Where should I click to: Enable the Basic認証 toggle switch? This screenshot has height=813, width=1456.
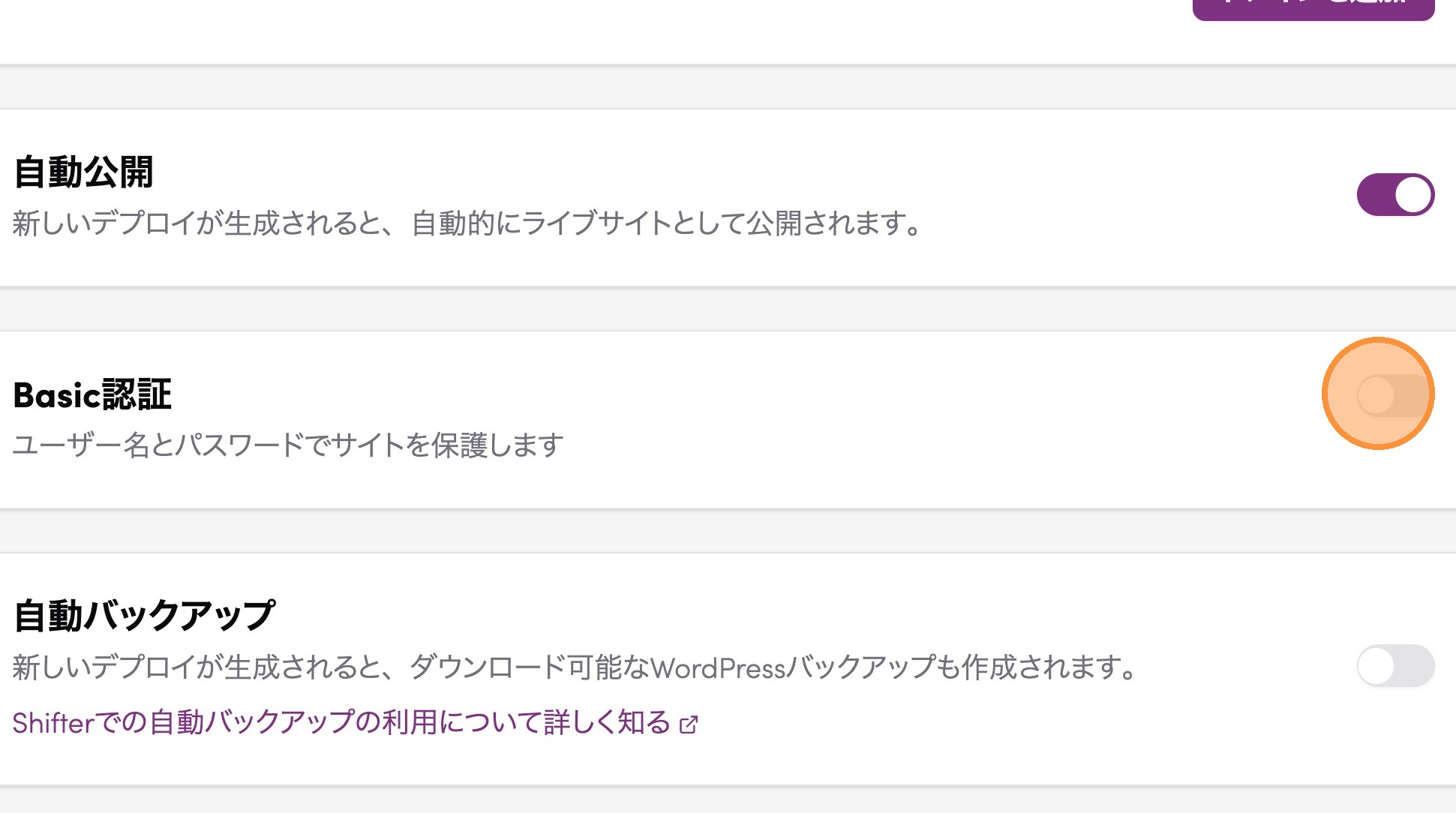point(1394,395)
